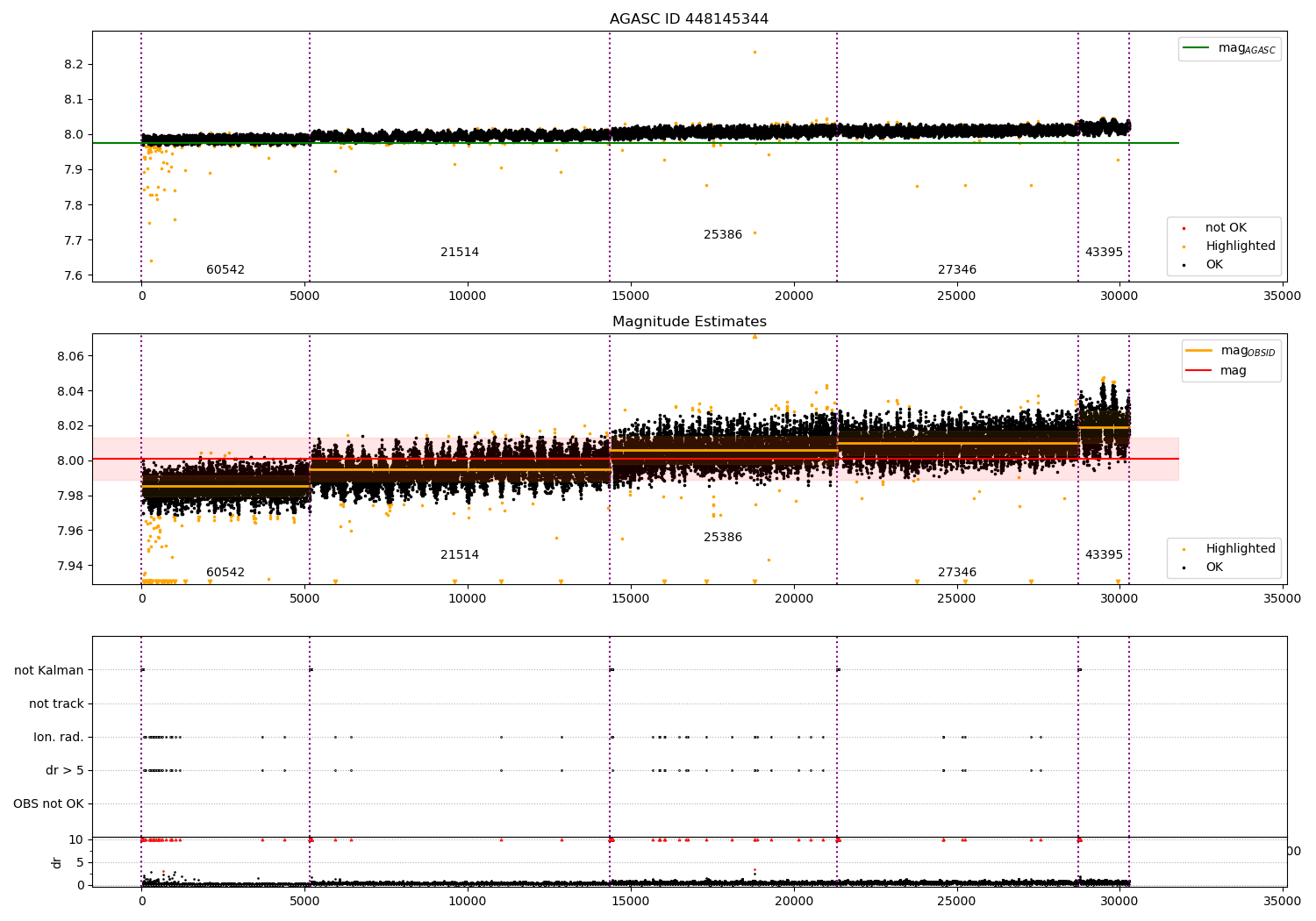
Task: Select the mag AGASC legend entry in top plot
Action: (1229, 49)
